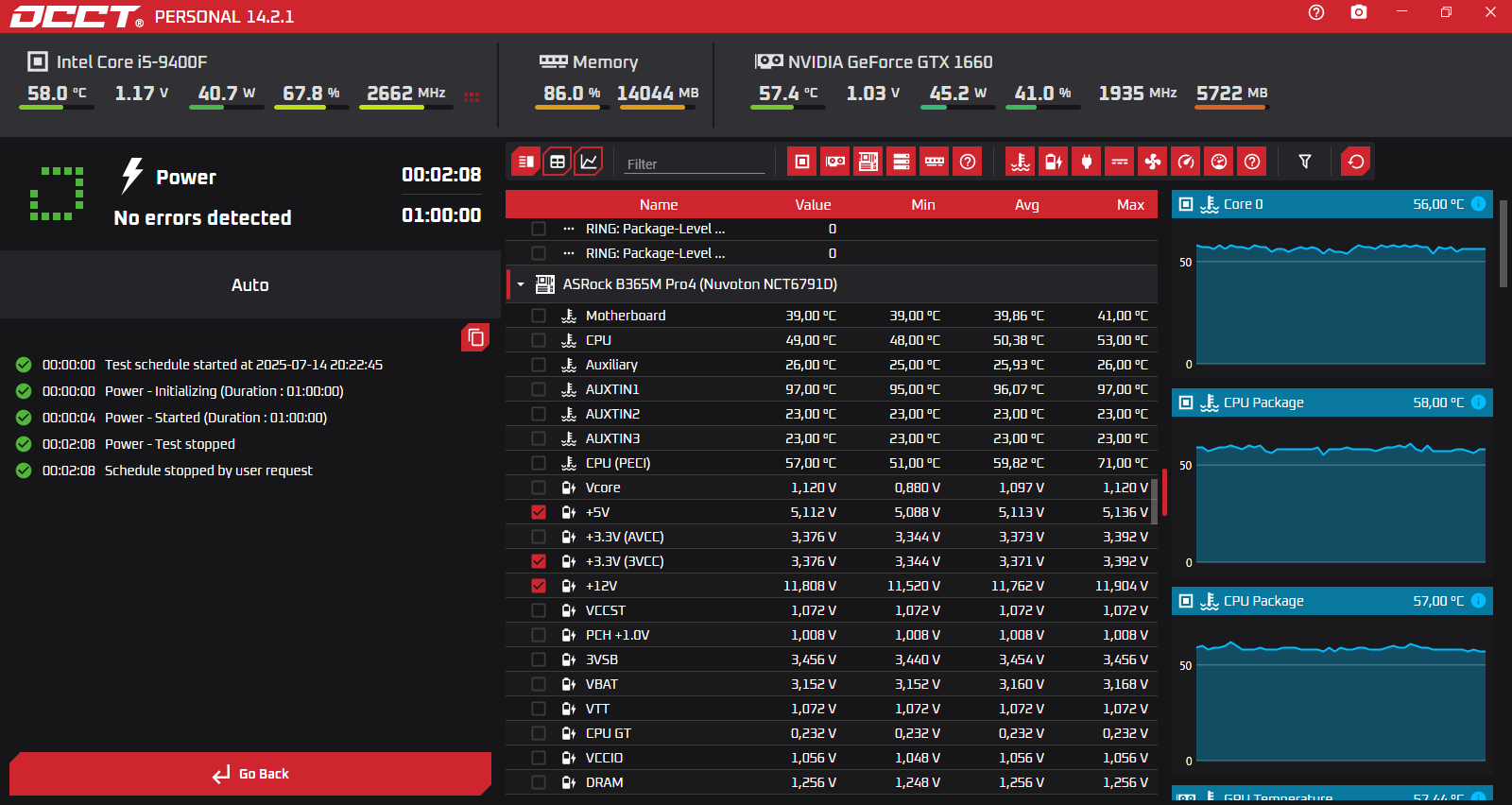The width and height of the screenshot is (1512, 805).
Task: Click the Auto mode bar
Action: tap(250, 284)
